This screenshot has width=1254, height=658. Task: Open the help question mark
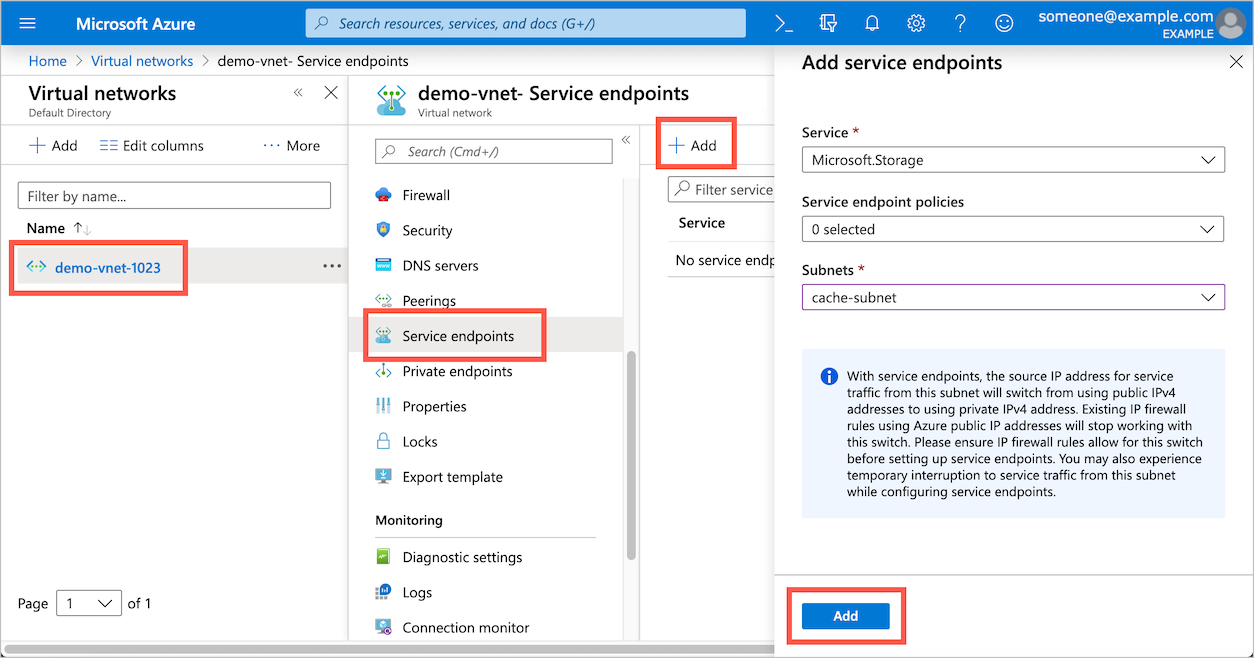(x=960, y=23)
